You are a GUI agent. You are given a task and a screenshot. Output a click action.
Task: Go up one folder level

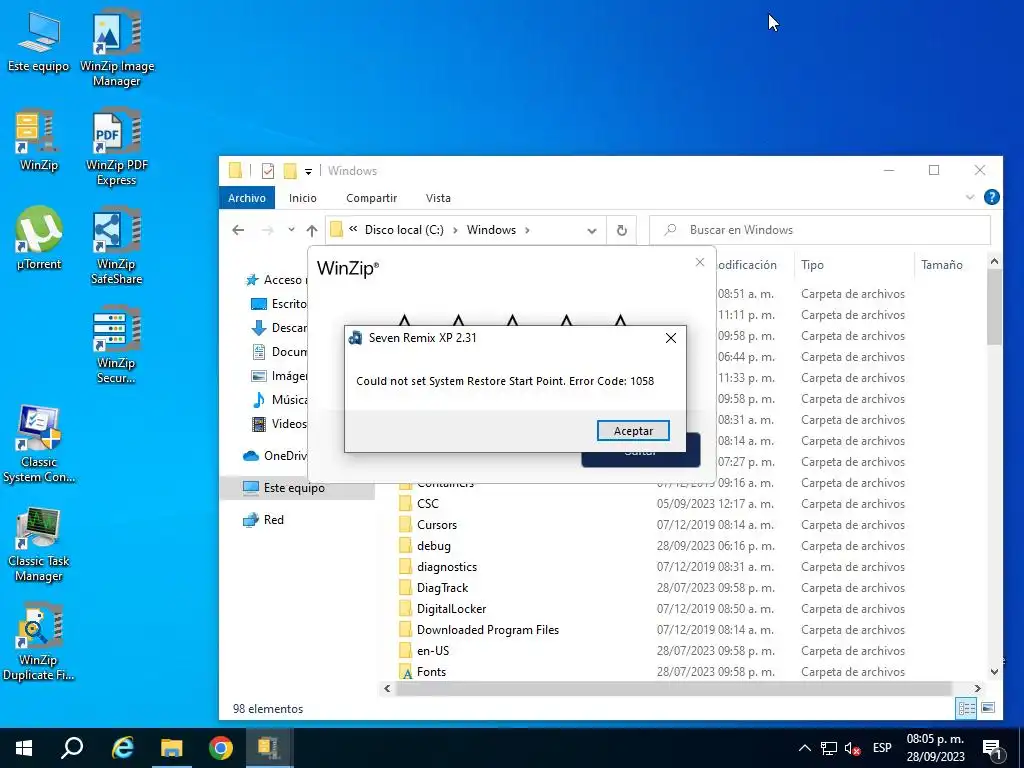(x=312, y=230)
